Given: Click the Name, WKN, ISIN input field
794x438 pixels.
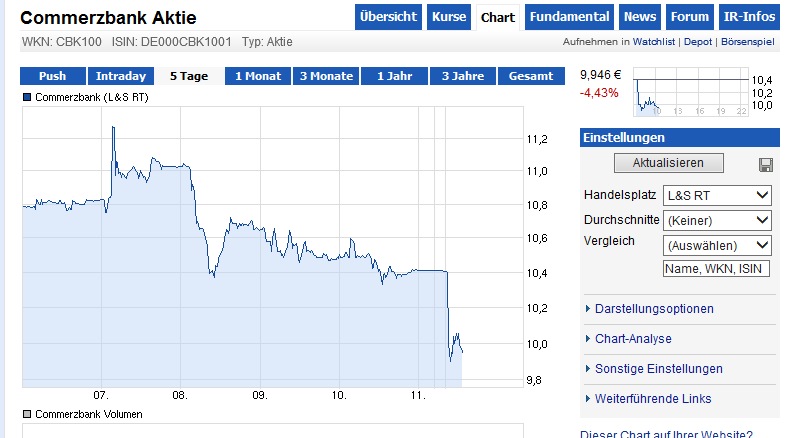Looking at the screenshot, I should 716,268.
